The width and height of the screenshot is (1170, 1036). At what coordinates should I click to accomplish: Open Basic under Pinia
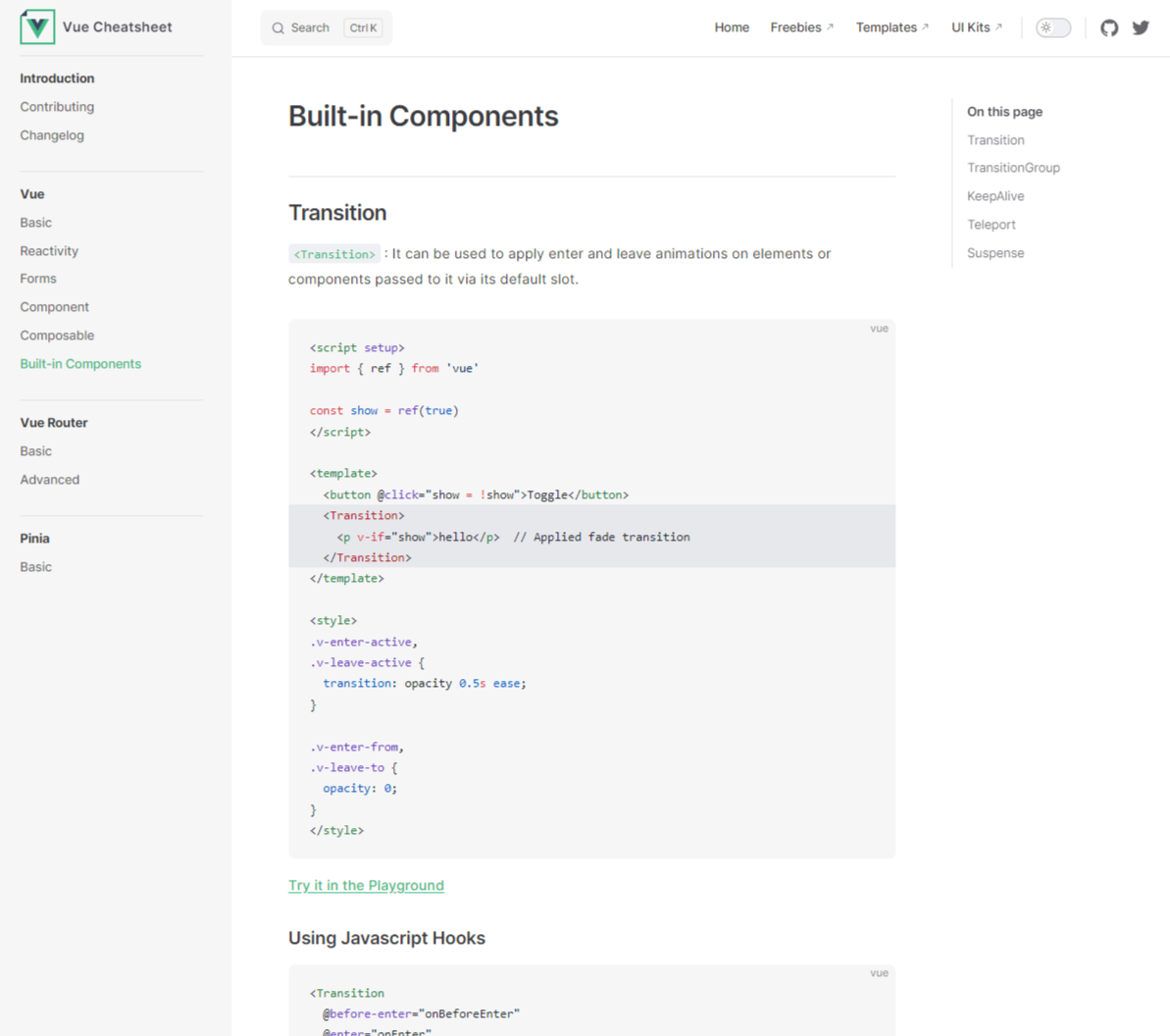tap(36, 566)
